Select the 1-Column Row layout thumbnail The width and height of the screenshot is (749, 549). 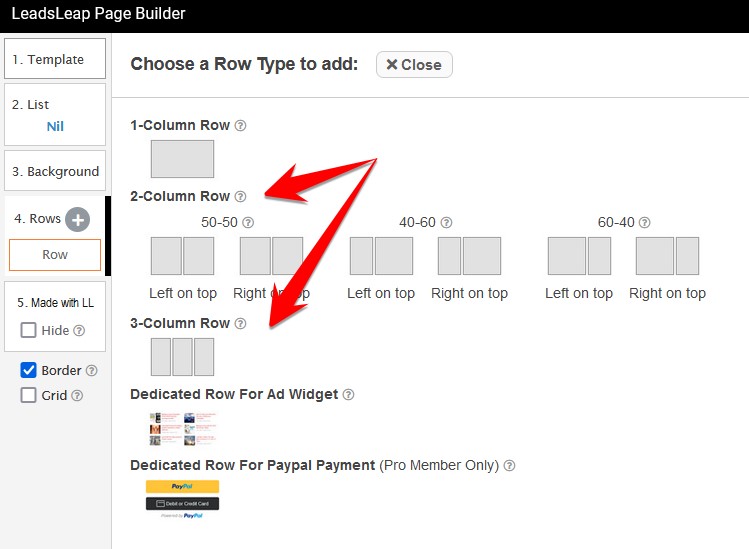tap(182, 159)
